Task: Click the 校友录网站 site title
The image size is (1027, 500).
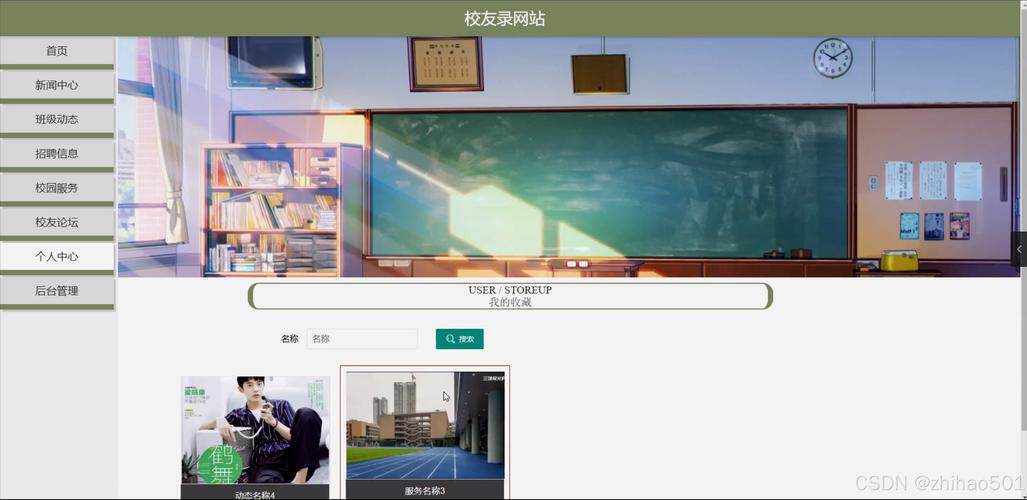Action: [505, 18]
